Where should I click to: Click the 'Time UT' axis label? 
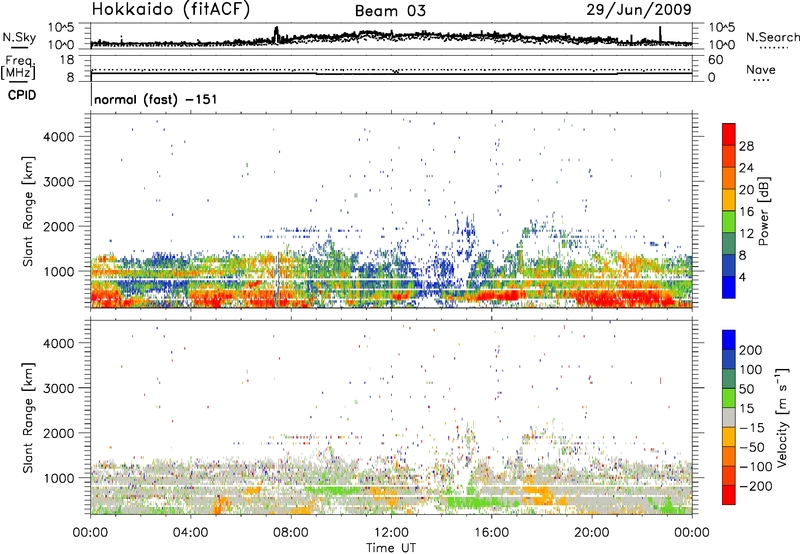point(391,548)
